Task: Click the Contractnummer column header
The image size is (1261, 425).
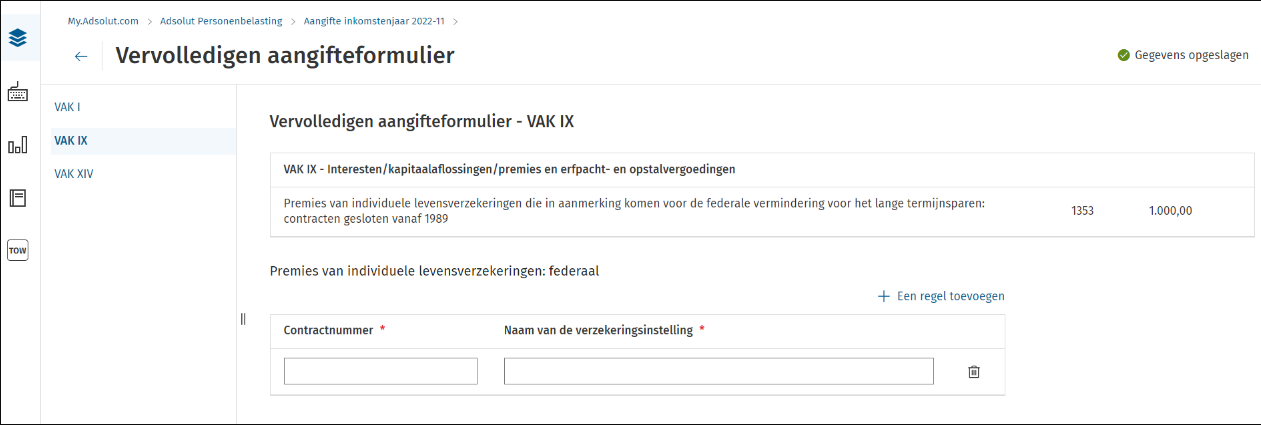Action: tap(328, 330)
